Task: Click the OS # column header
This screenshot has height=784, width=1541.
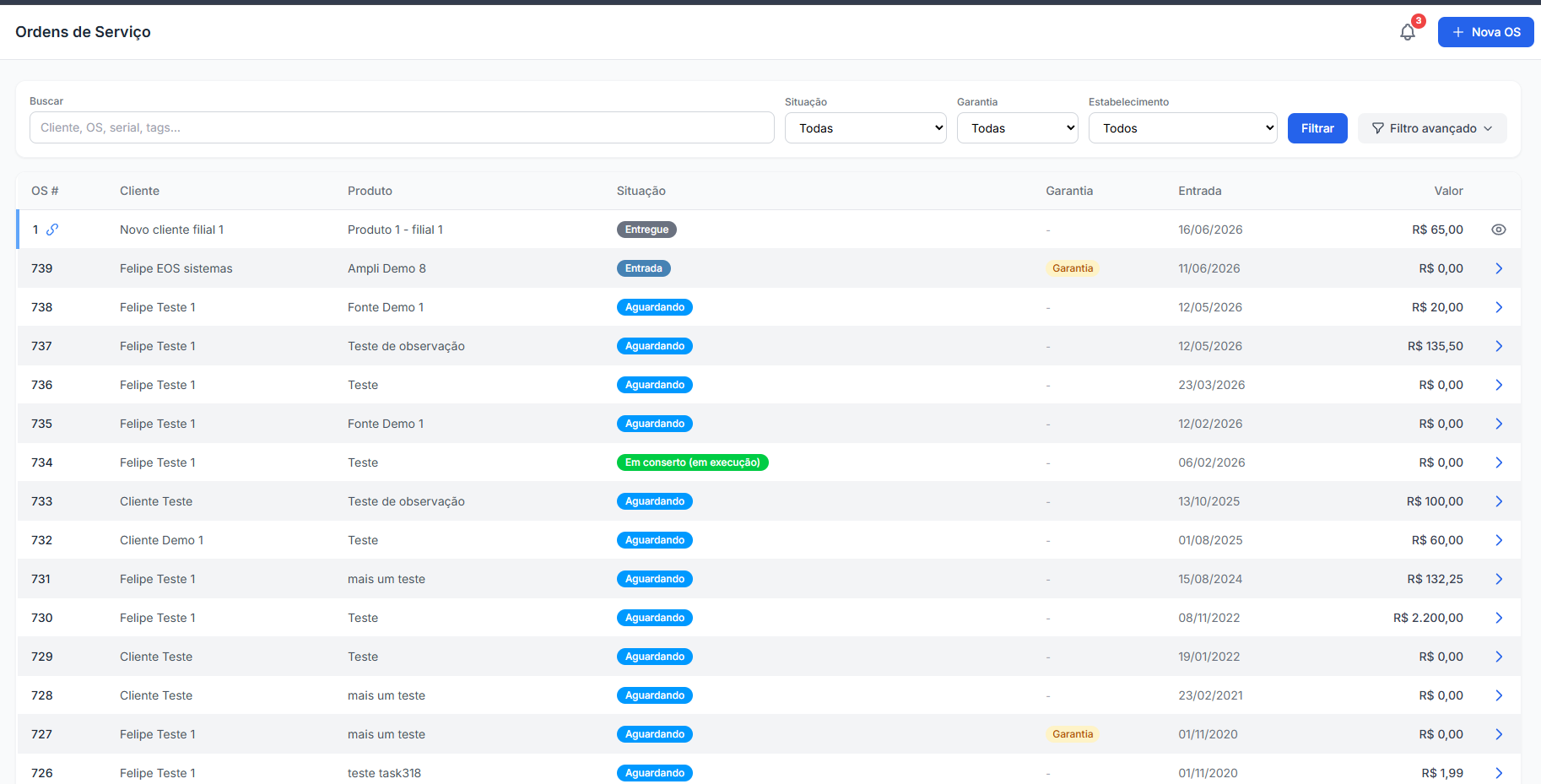Action: [x=45, y=191]
